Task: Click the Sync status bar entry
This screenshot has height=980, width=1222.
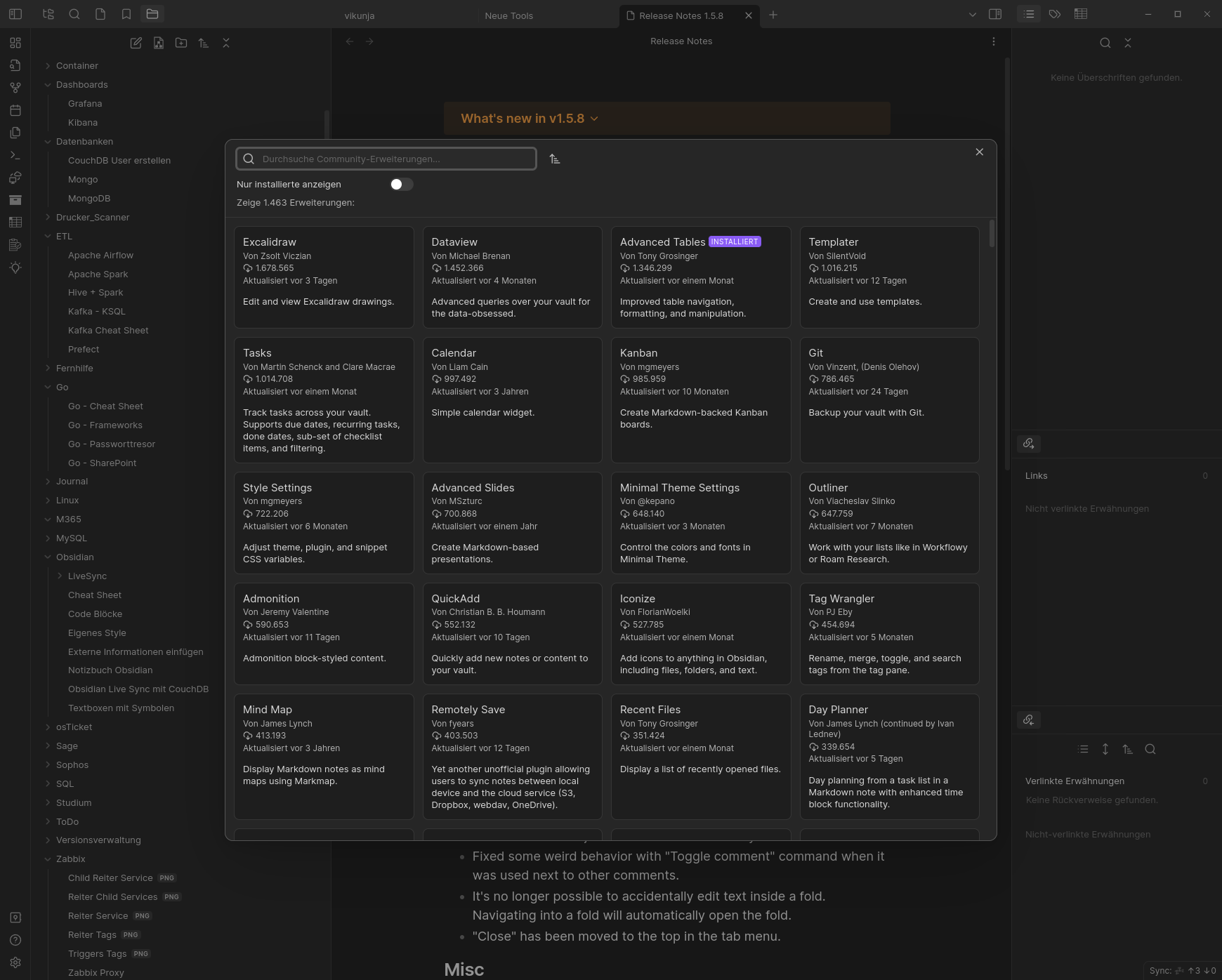Action: pos(1182,971)
